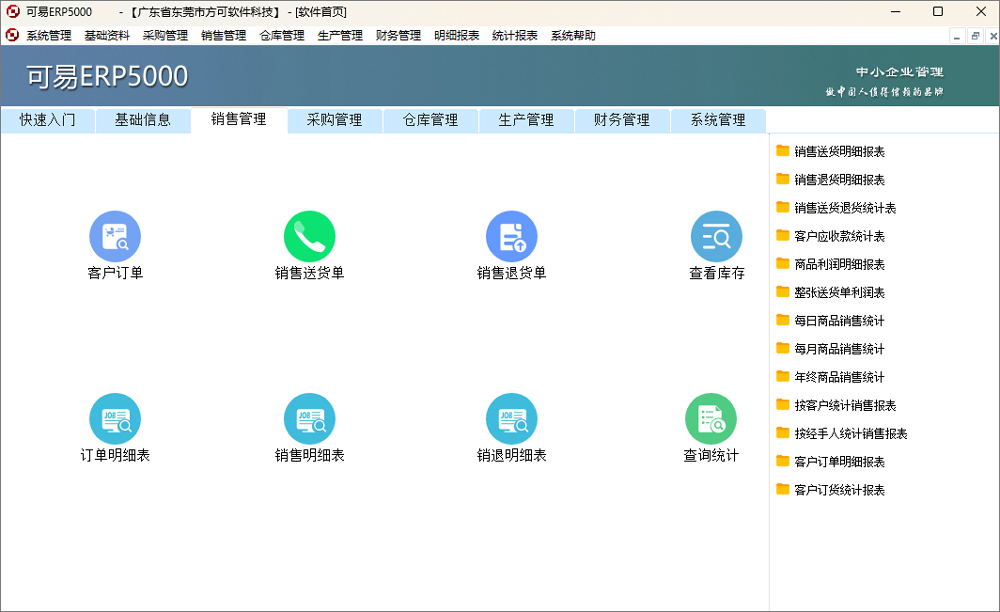The width and height of the screenshot is (1000, 612).
Task: Open the 客户订单 icon
Action: click(115, 237)
